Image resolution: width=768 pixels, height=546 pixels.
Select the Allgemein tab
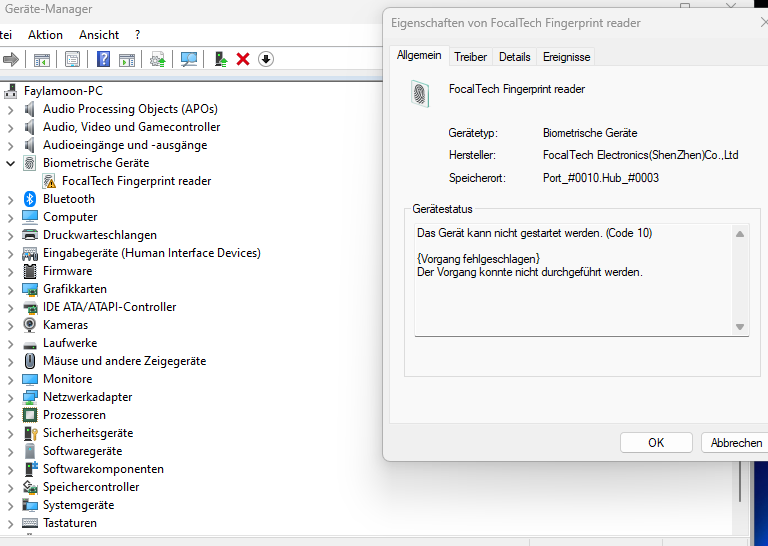(419, 55)
